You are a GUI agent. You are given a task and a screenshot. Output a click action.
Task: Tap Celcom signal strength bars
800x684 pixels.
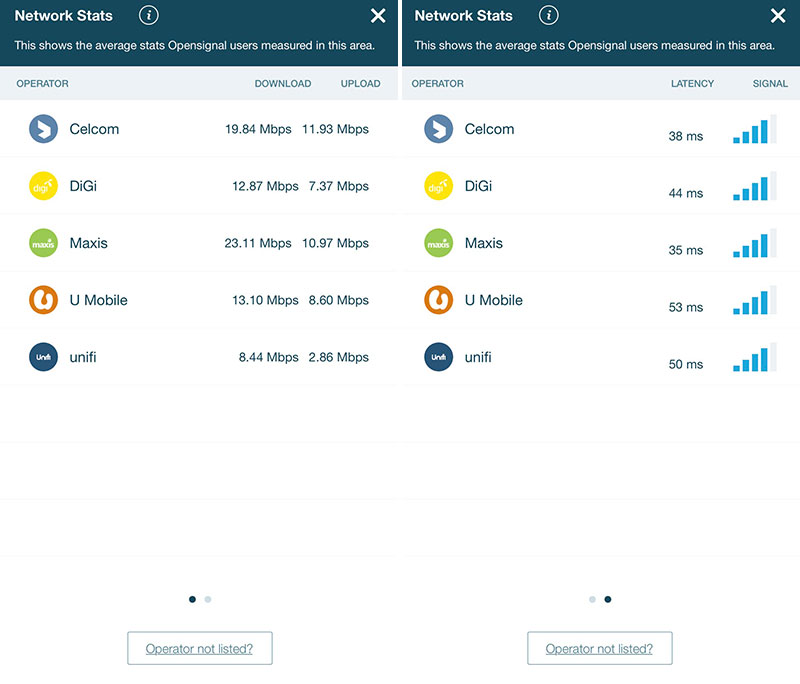(755, 129)
